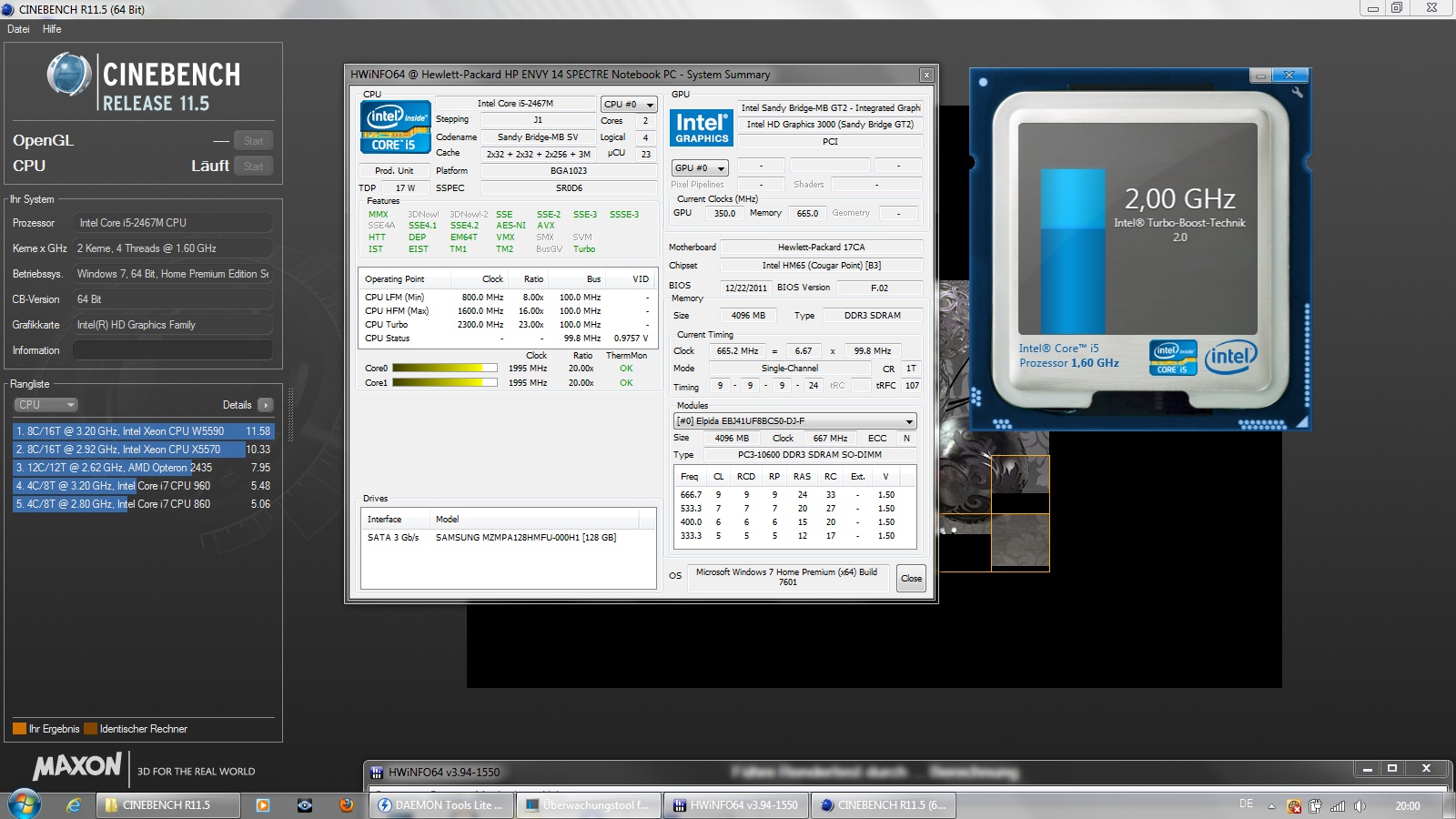Open the Datei menu in CINEBENCH
1456x819 pixels.
pyautogui.click(x=18, y=29)
